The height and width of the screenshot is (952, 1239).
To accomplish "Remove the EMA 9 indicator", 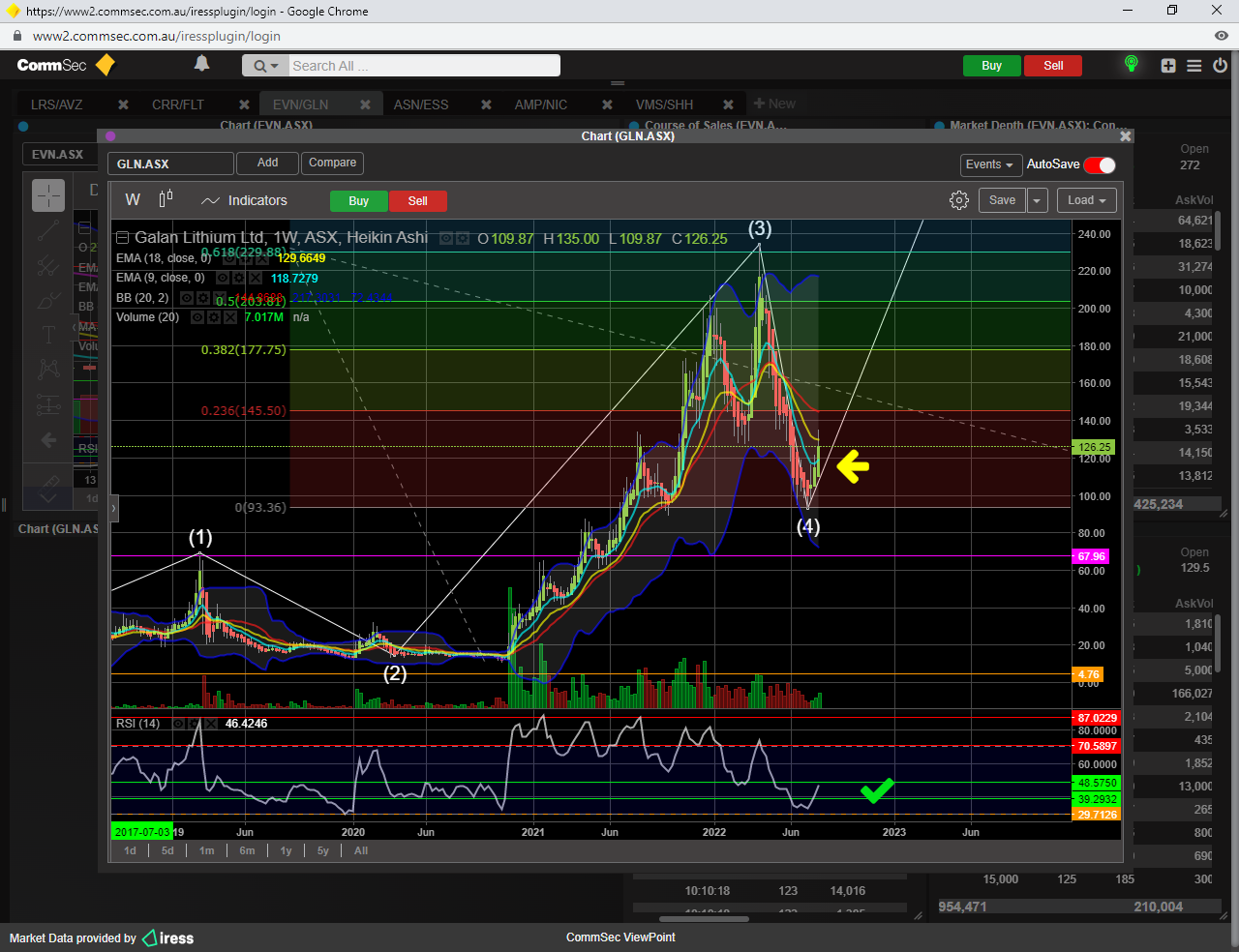I will [255, 278].
